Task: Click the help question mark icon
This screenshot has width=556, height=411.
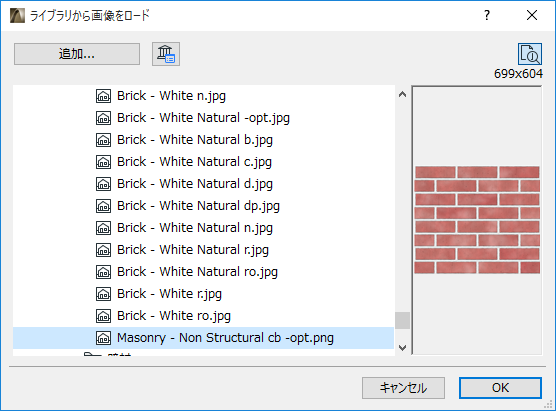Action: [x=487, y=15]
